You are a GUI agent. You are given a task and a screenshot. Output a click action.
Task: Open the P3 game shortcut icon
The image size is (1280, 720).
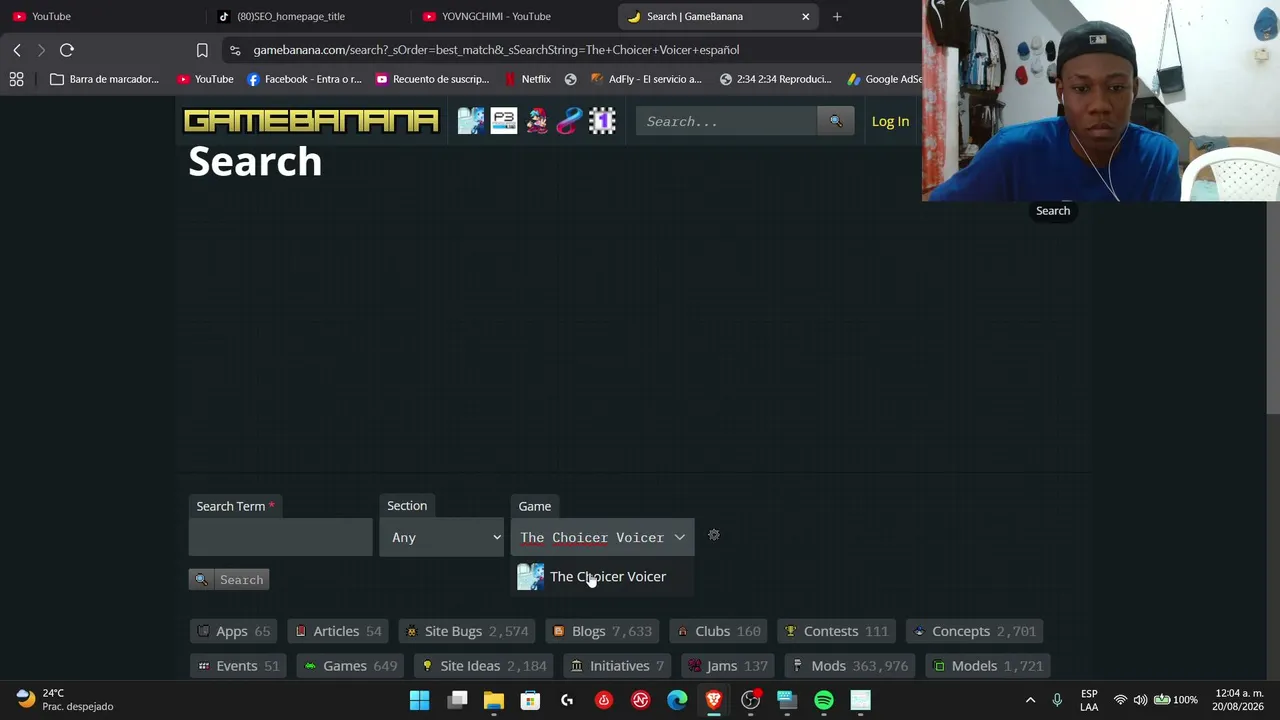pyautogui.click(x=504, y=121)
